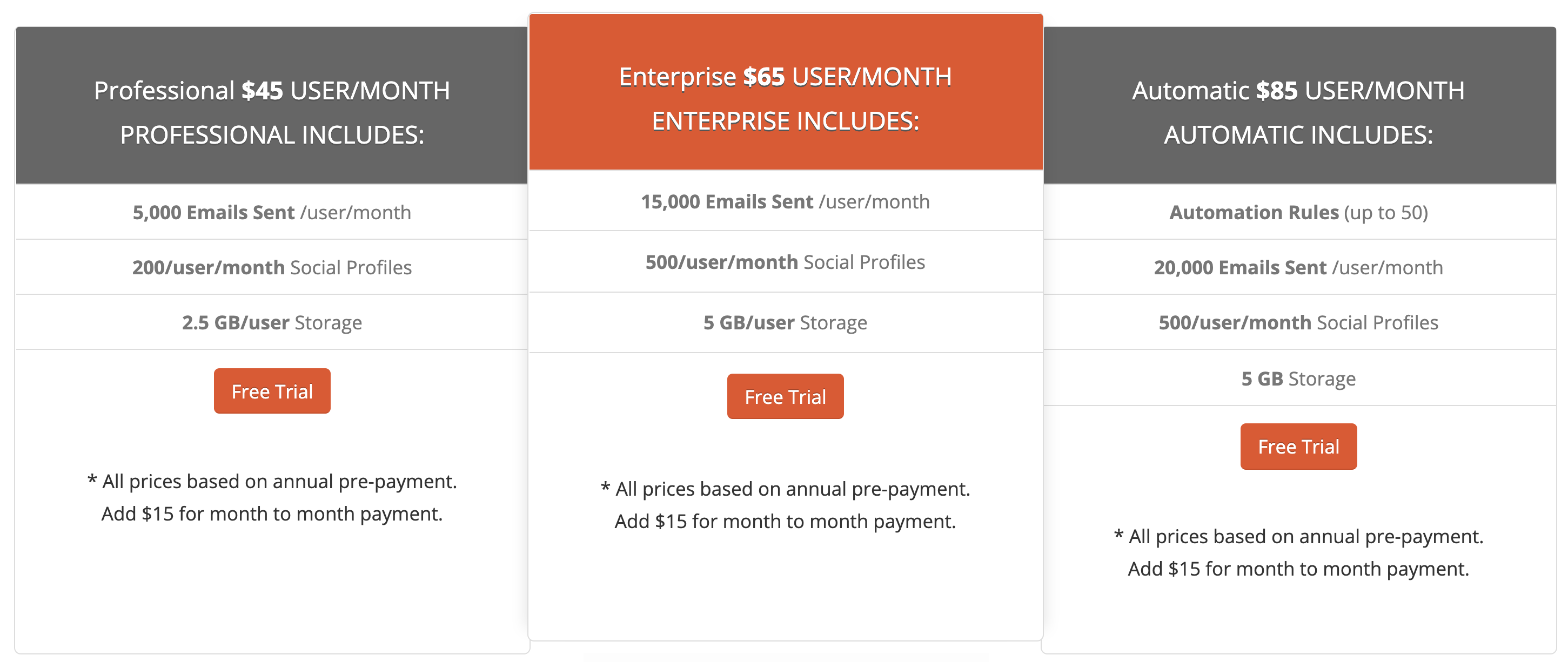The image size is (1568, 662).
Task: Click the Automation Rules (up to 50) row
Action: coord(1299,212)
